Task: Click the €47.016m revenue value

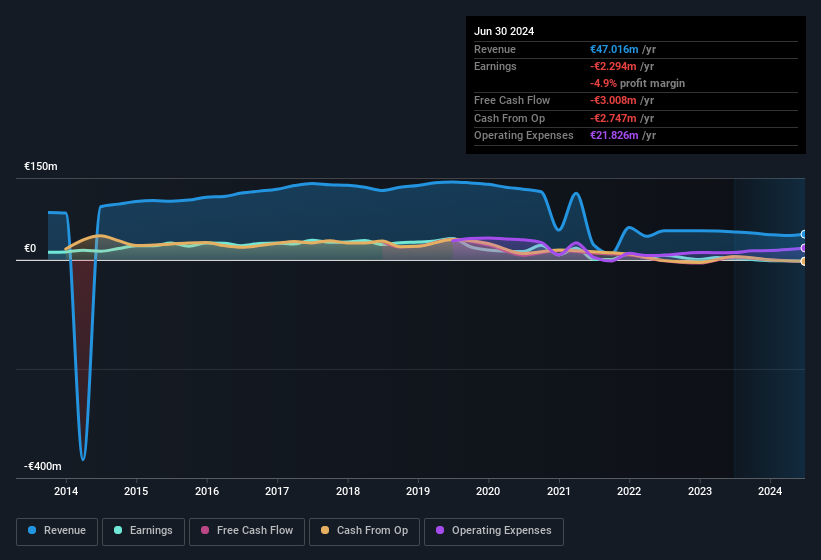Action: pyautogui.click(x=614, y=49)
